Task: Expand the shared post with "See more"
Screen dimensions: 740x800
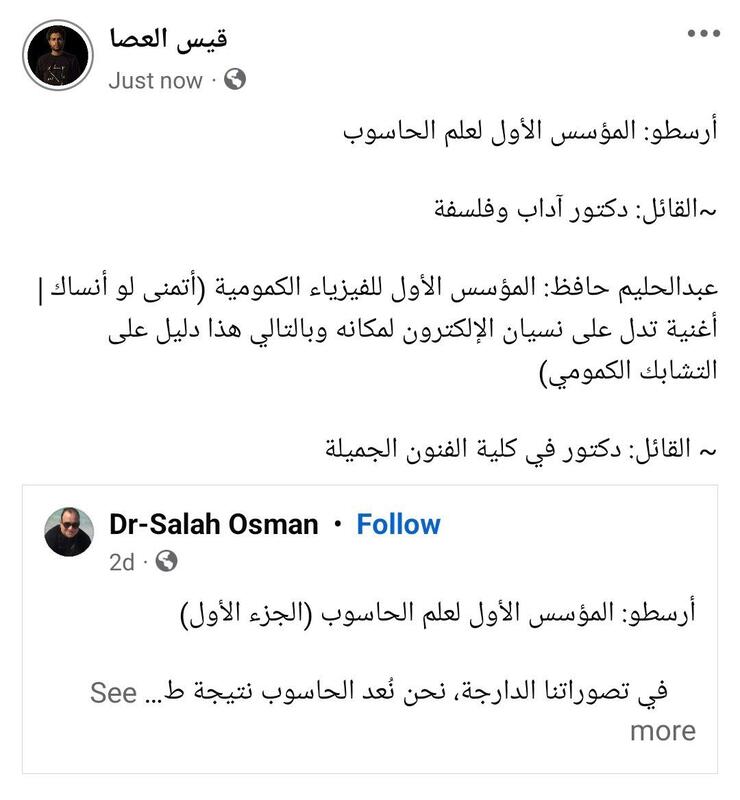Action: click(661, 730)
